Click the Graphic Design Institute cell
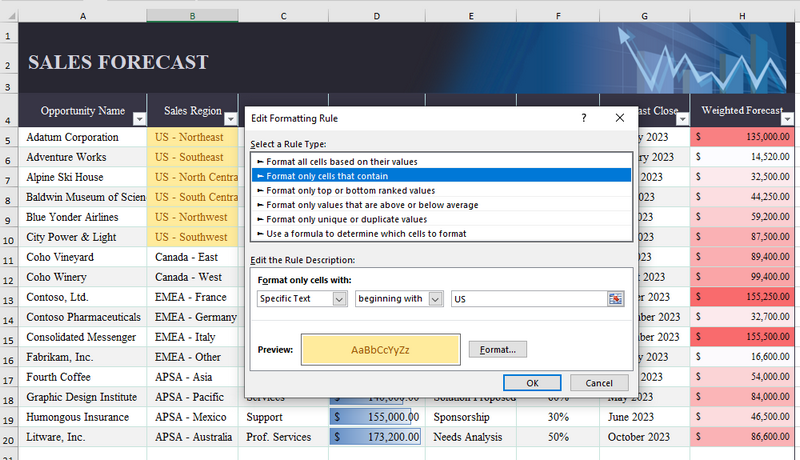 (83, 397)
